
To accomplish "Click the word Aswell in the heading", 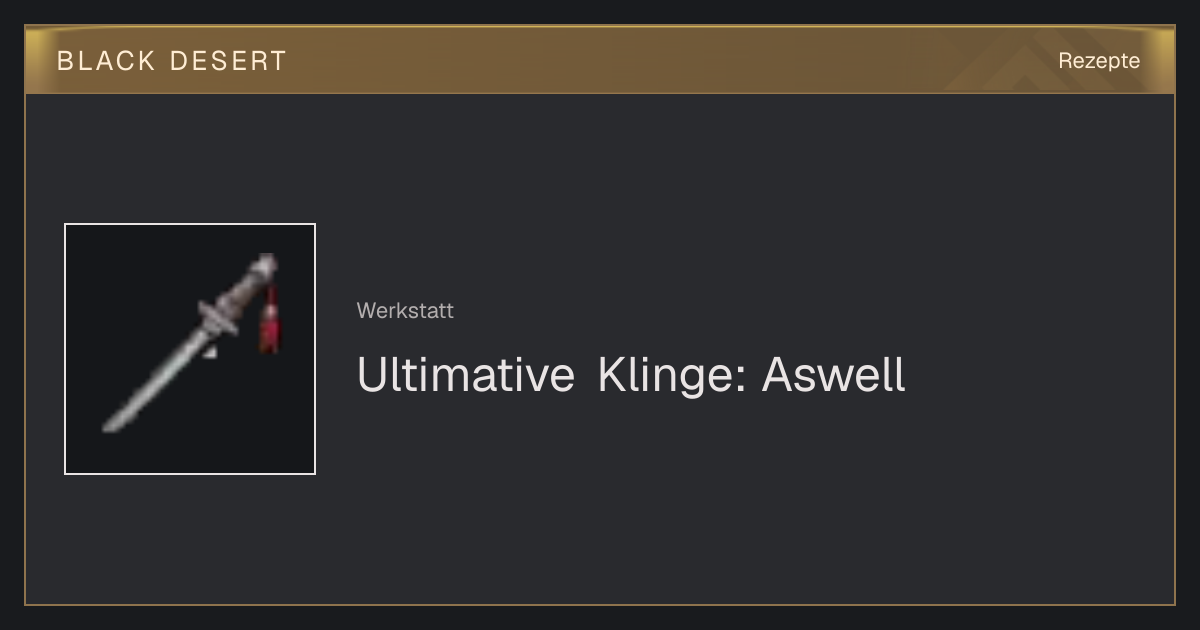I will tap(834, 375).
